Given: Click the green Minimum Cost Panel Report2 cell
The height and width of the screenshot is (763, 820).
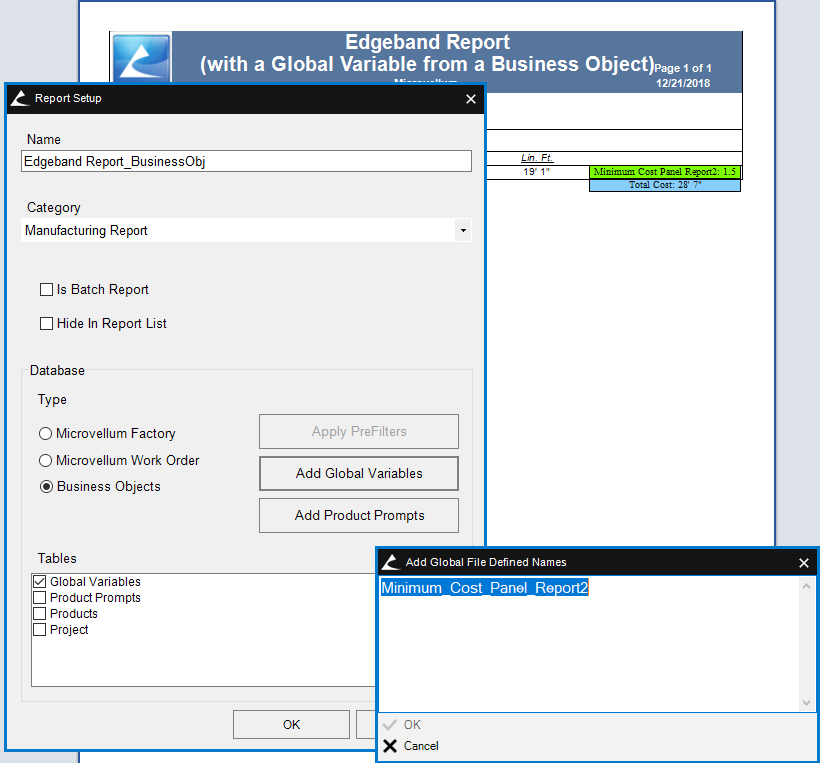Looking at the screenshot, I should tap(665, 172).
